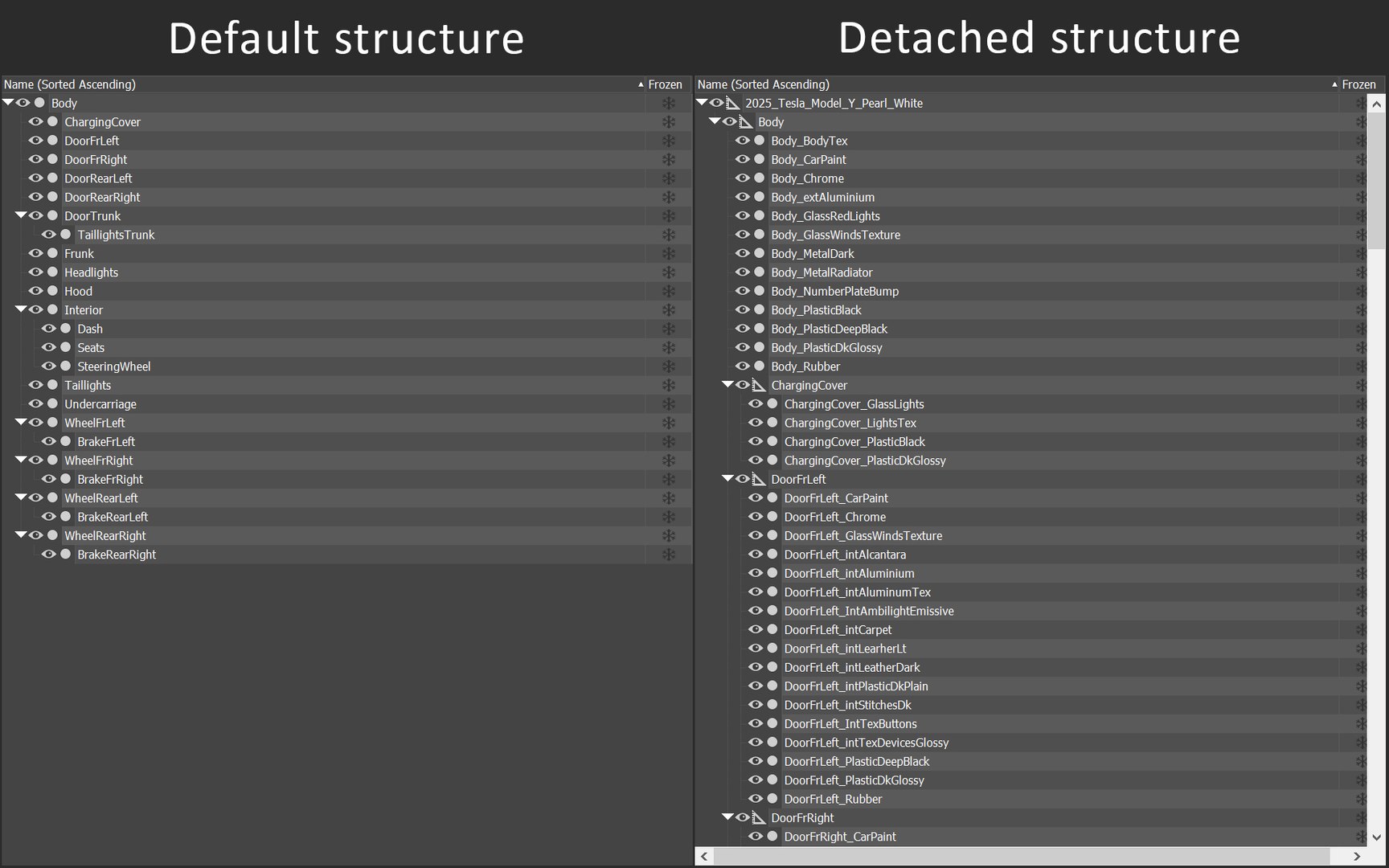Screen dimensions: 1389x868
Task: Hide the Body_GlassRedLights object
Action: [743, 215]
